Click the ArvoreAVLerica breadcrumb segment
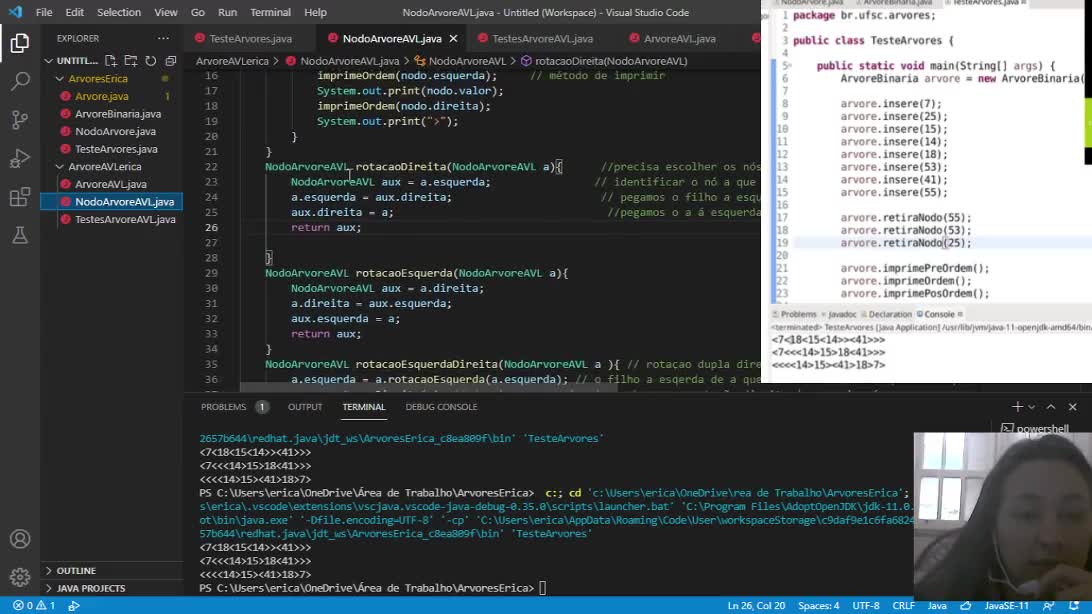This screenshot has height=614, width=1092. 232,61
